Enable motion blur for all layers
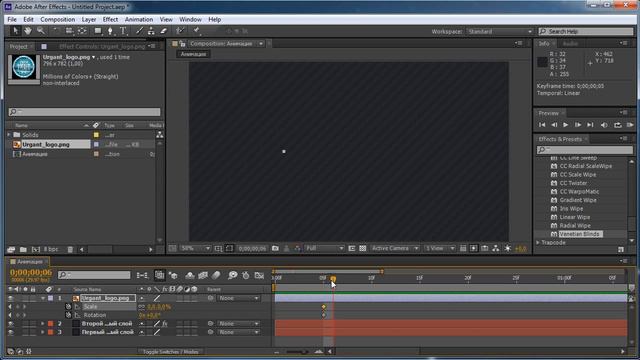This screenshot has width=640, height=360. [216, 276]
